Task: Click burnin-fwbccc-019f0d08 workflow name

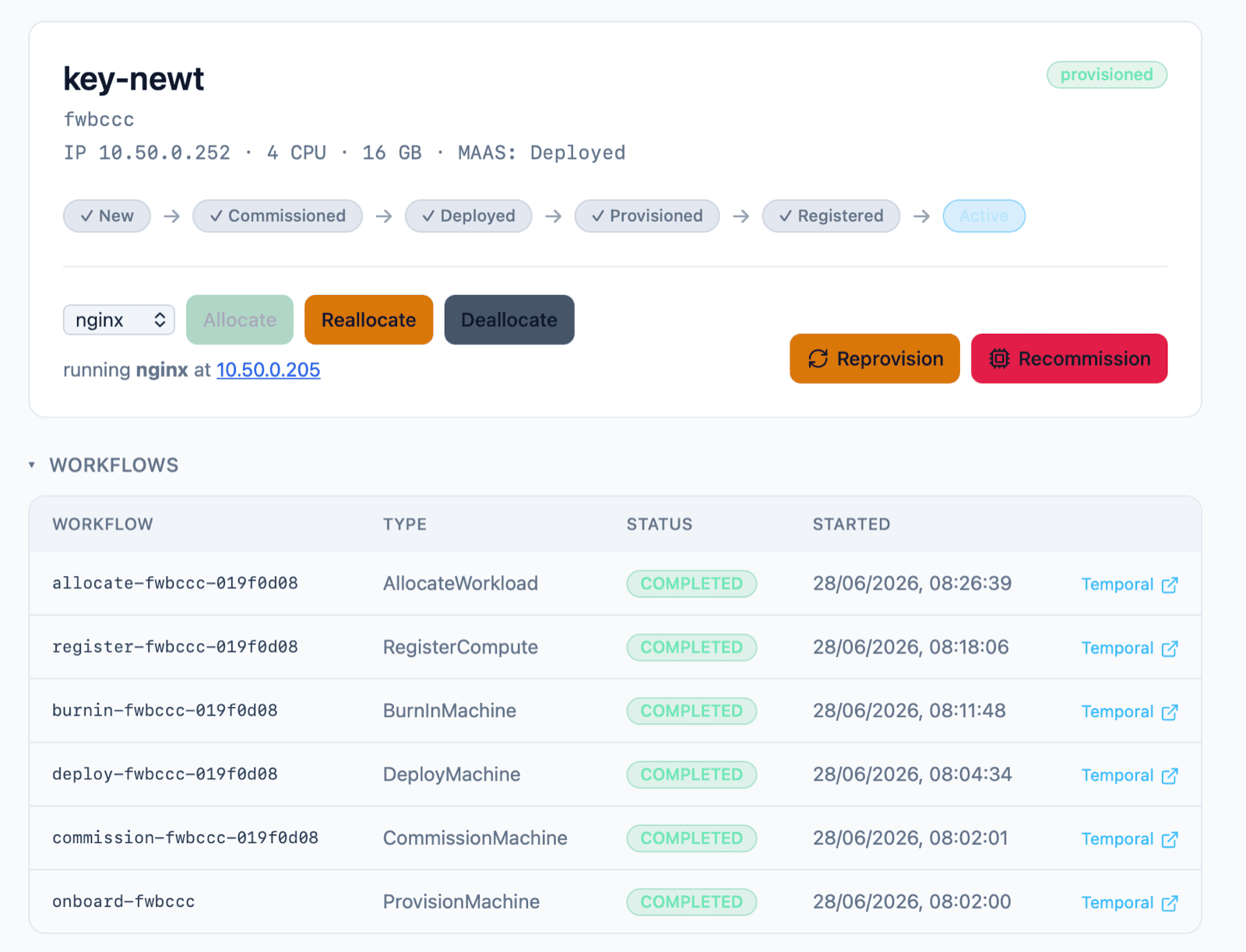Action: point(165,711)
